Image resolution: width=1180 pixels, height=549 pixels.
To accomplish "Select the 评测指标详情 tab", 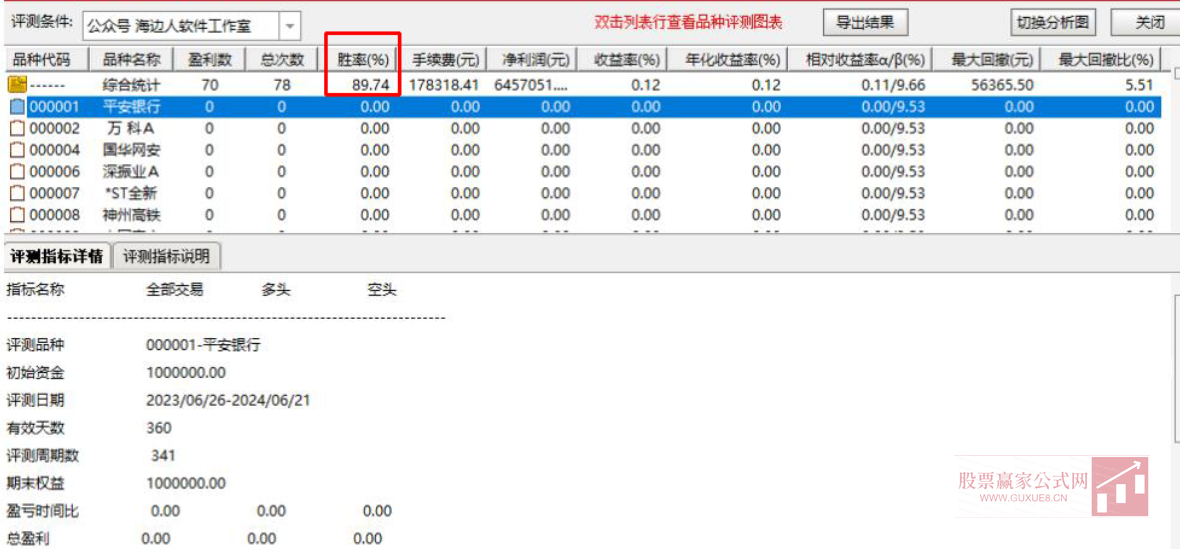I will pos(56,256).
